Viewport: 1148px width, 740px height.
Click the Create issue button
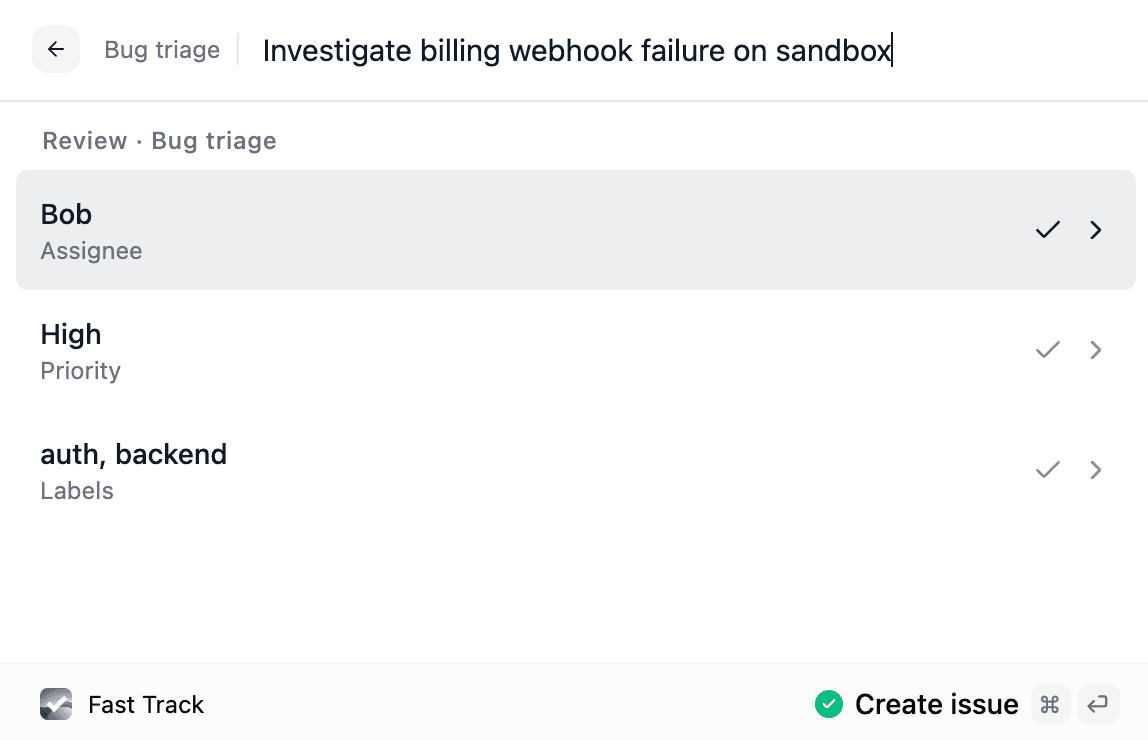937,704
